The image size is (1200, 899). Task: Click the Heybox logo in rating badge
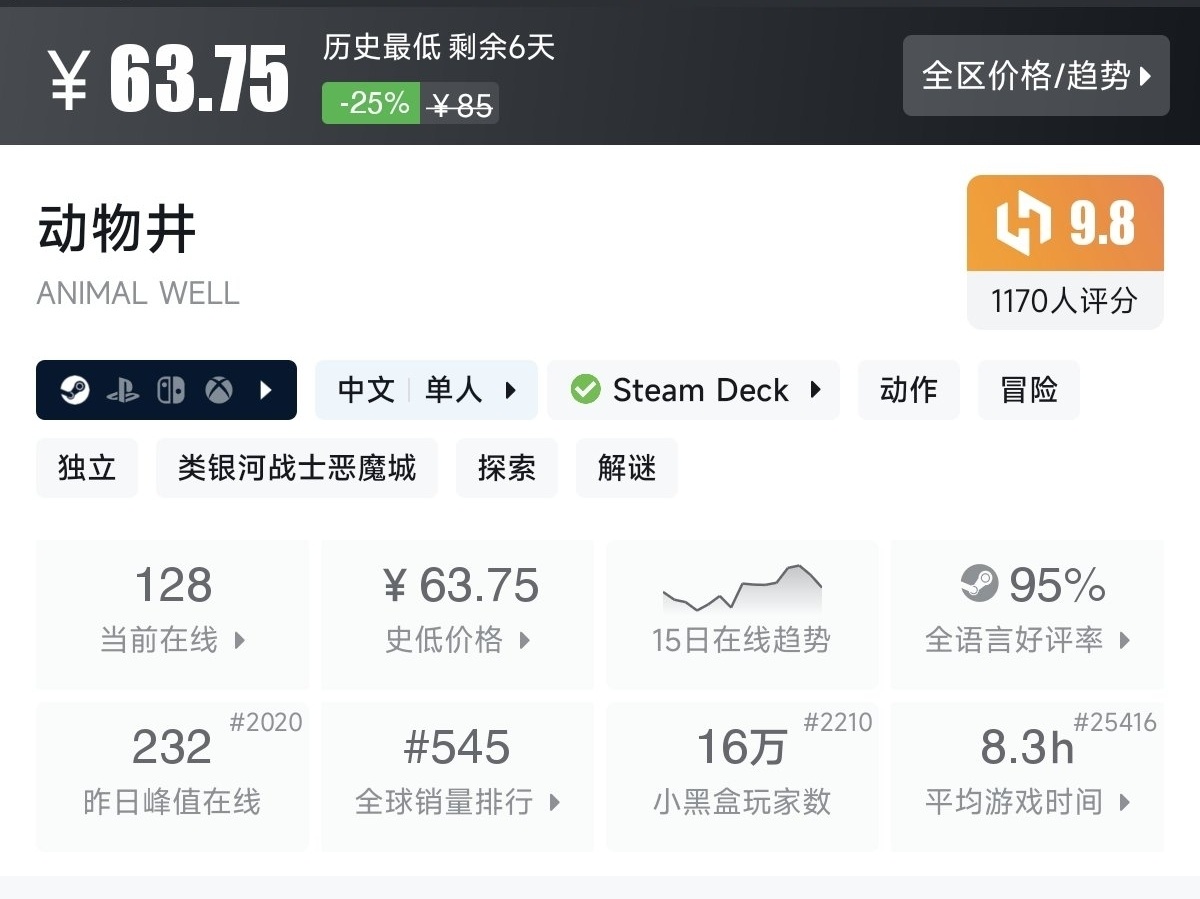(x=1023, y=223)
